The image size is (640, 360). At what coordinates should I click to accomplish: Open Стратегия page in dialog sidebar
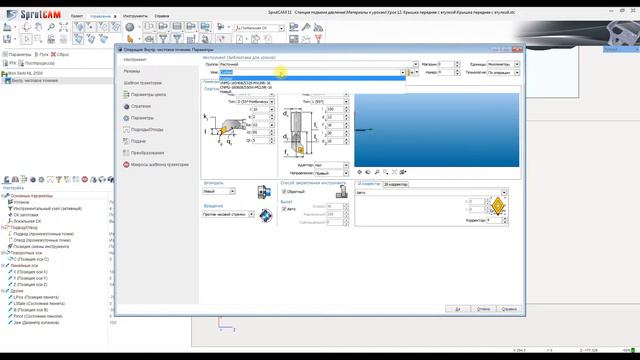pos(137,106)
